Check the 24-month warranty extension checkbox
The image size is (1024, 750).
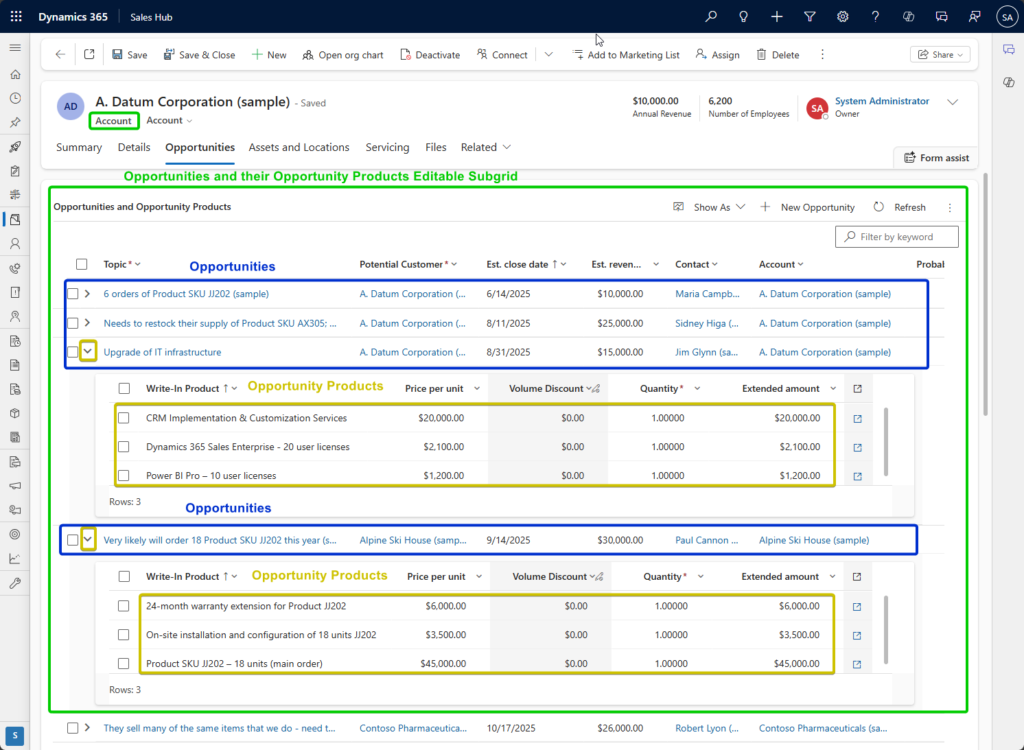pos(123,606)
